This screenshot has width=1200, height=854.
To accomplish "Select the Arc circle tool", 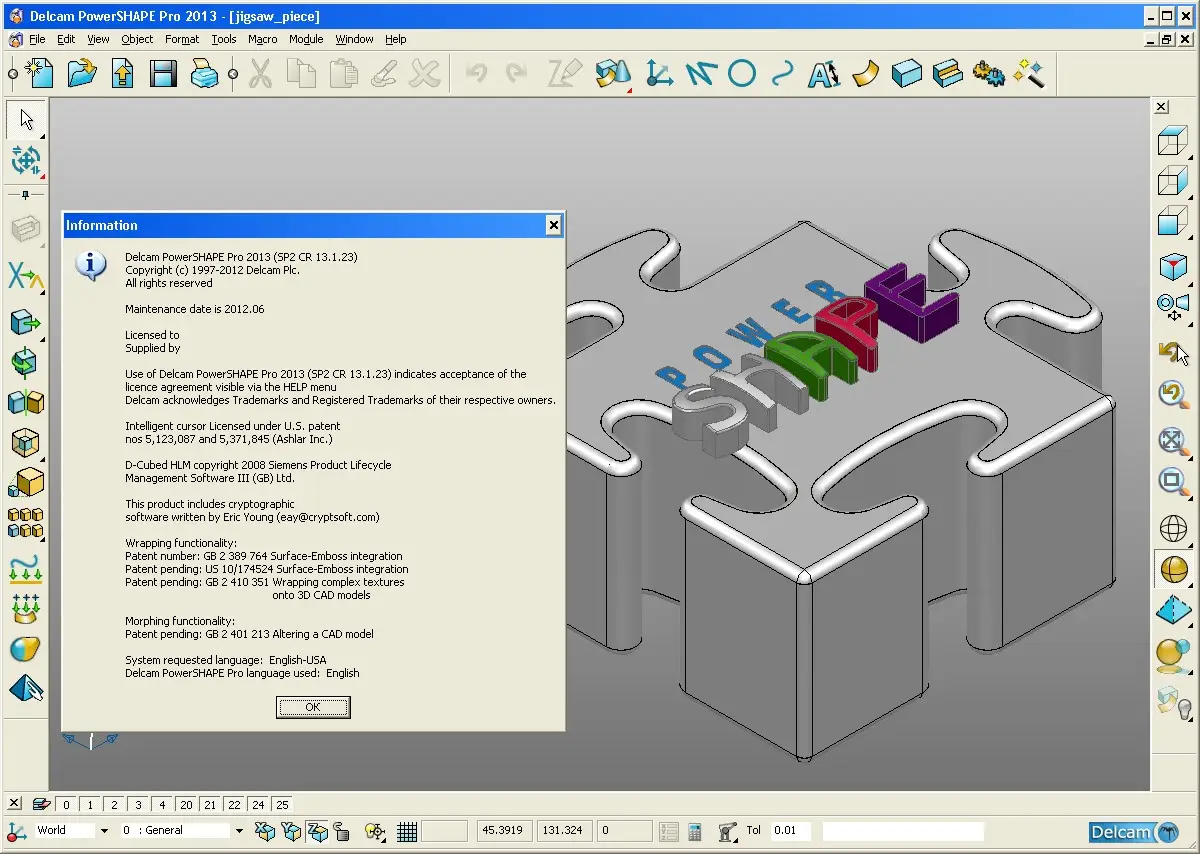I will coord(741,74).
